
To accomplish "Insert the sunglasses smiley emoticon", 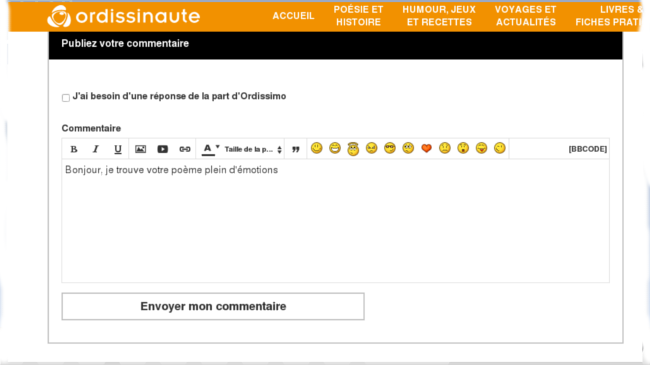I will [x=390, y=148].
